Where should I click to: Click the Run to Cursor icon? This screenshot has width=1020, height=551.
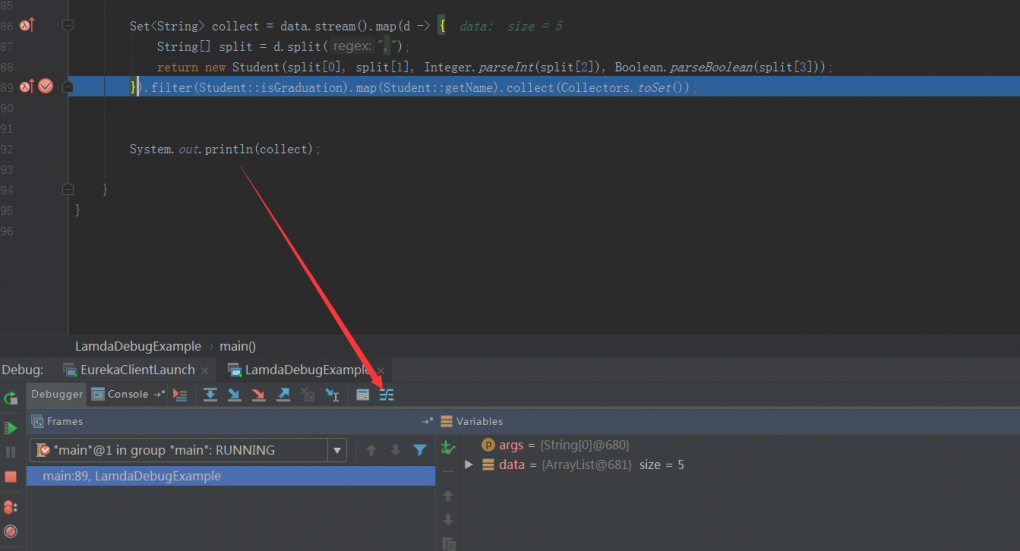tap(332, 395)
